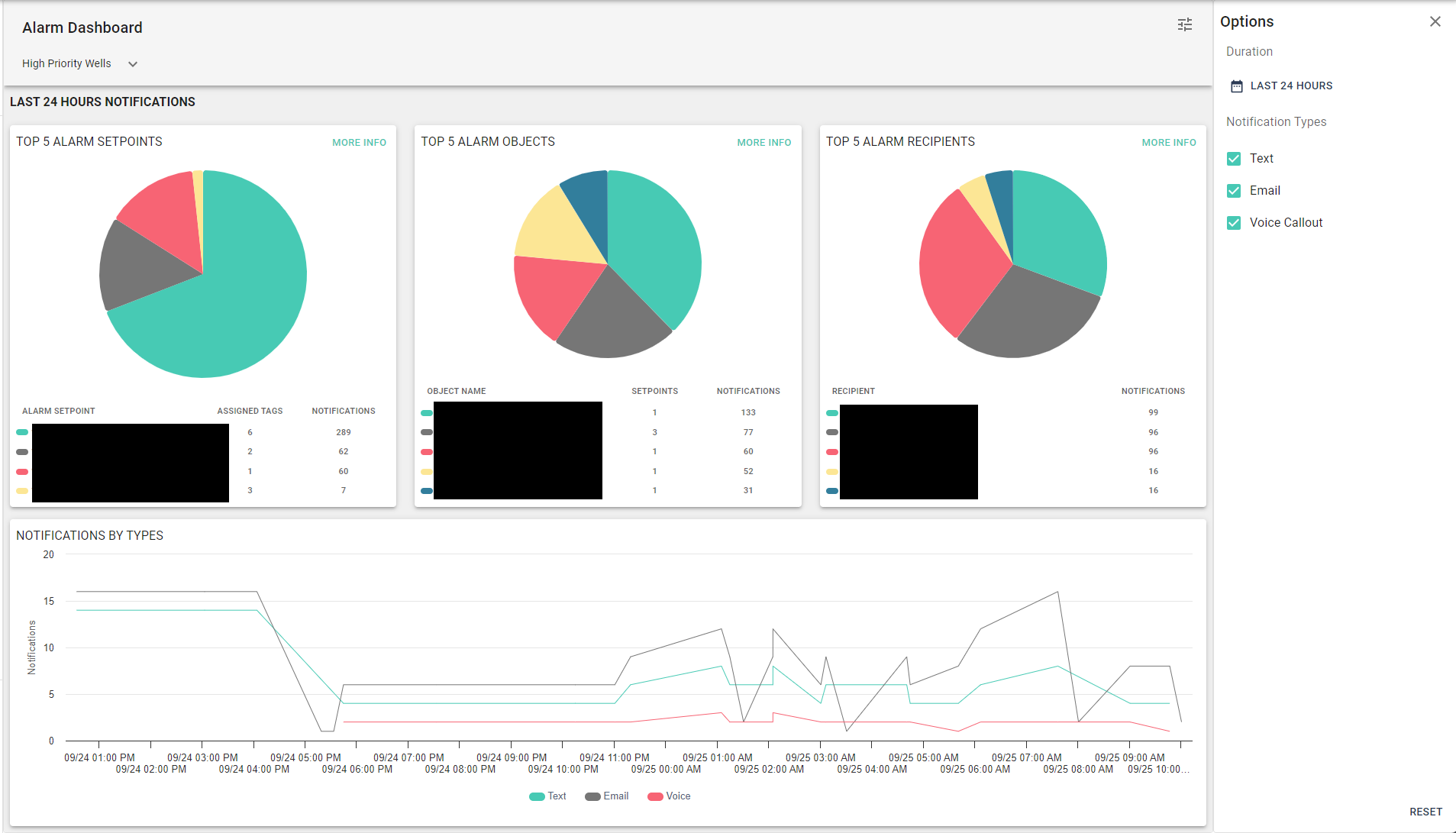The width and height of the screenshot is (1456, 833).
Task: Open More Info for Top 5 Alarm Setpoints
Action: click(359, 143)
